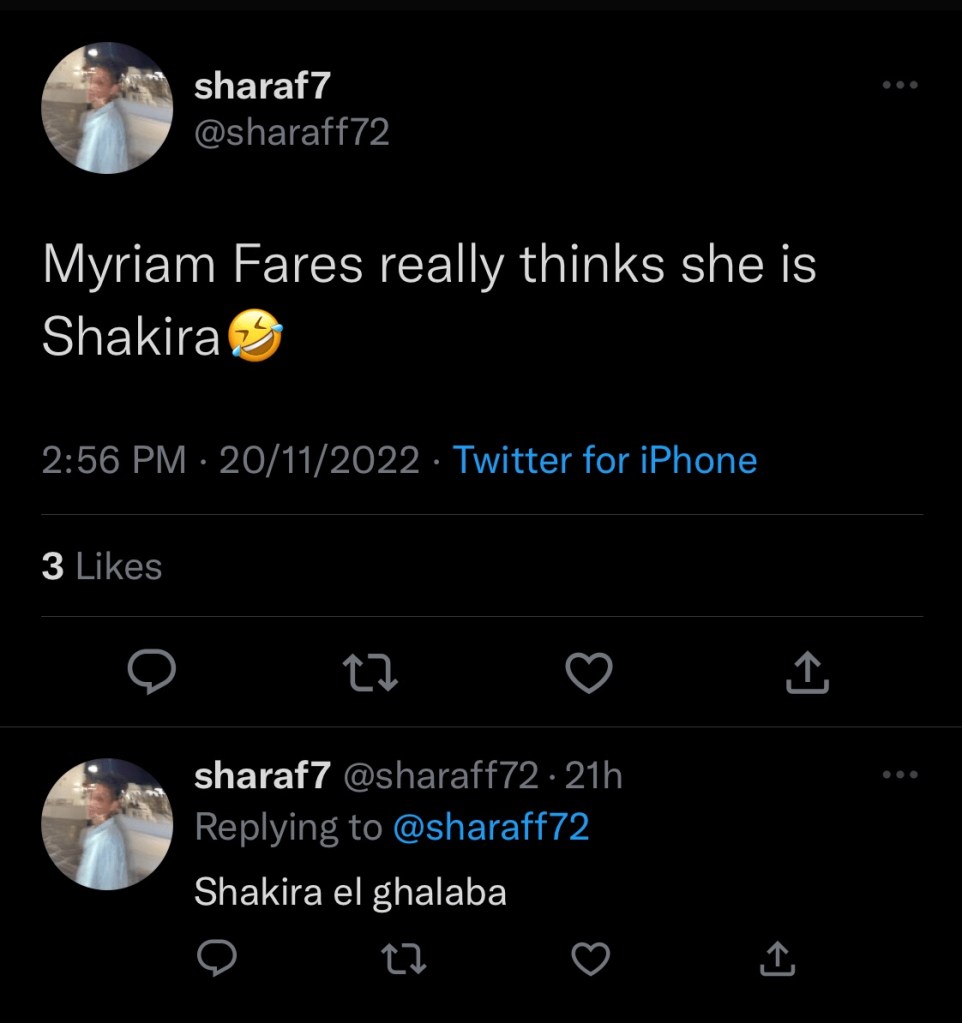Click the 'Twitter for iPhone' link
Viewport: 962px width, 1023px height.
tap(605, 460)
